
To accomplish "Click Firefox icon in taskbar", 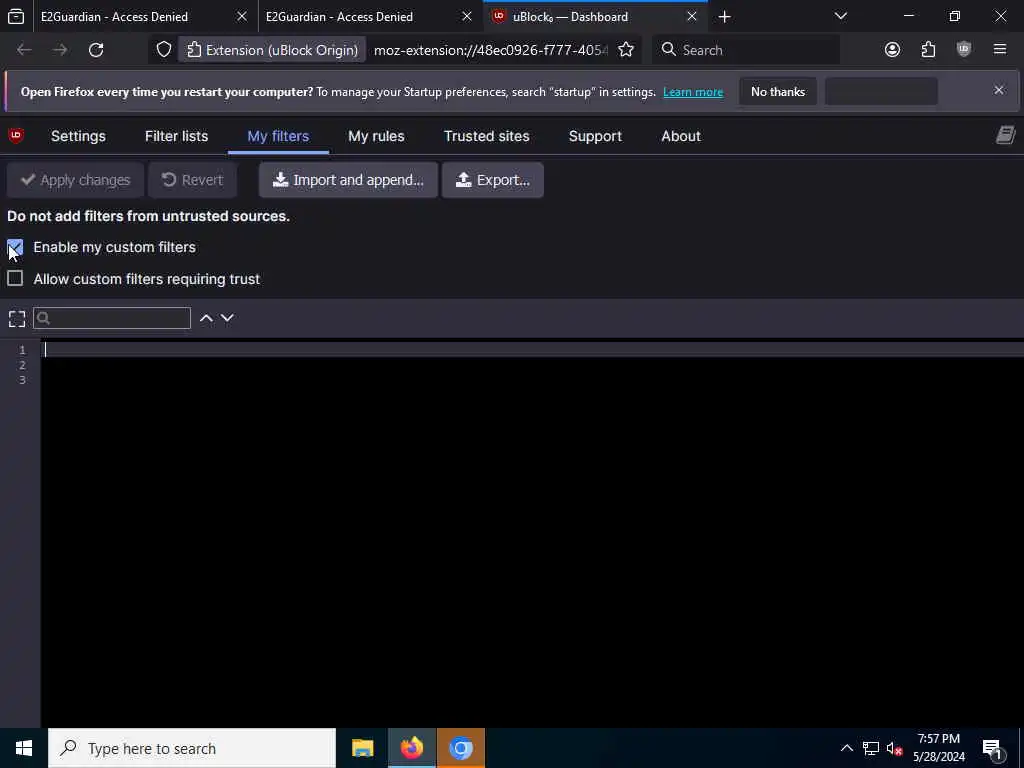I will coord(411,748).
